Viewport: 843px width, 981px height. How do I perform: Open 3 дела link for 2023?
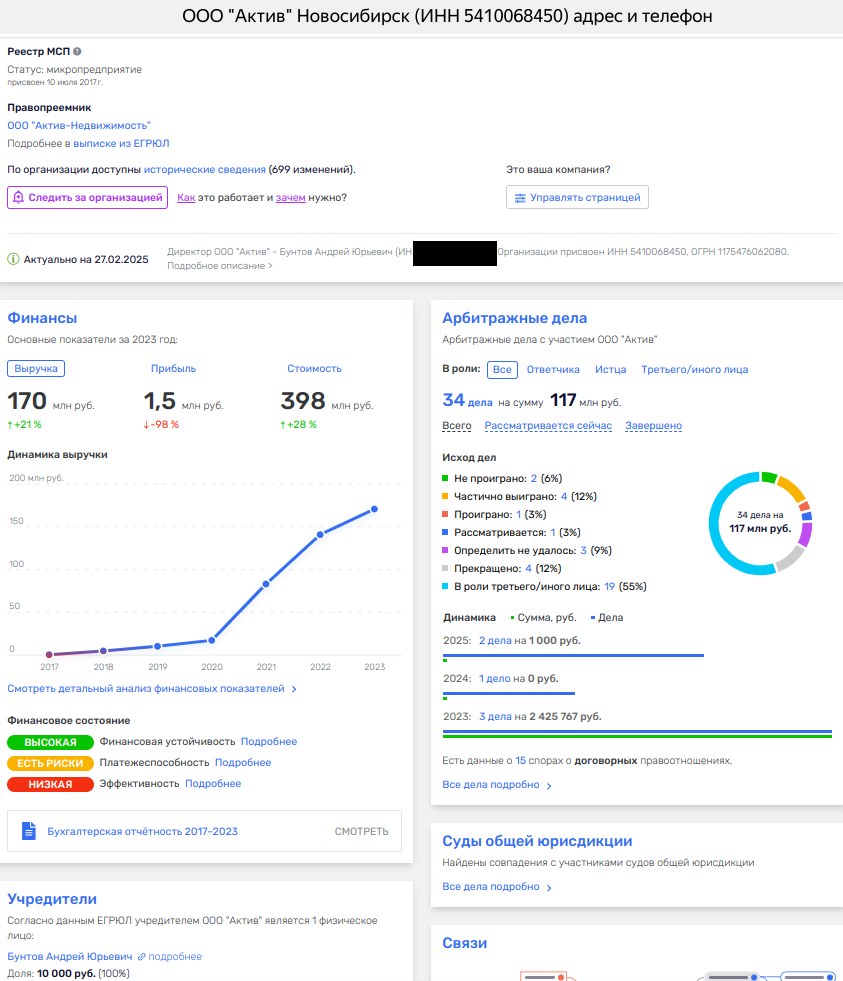pos(495,717)
